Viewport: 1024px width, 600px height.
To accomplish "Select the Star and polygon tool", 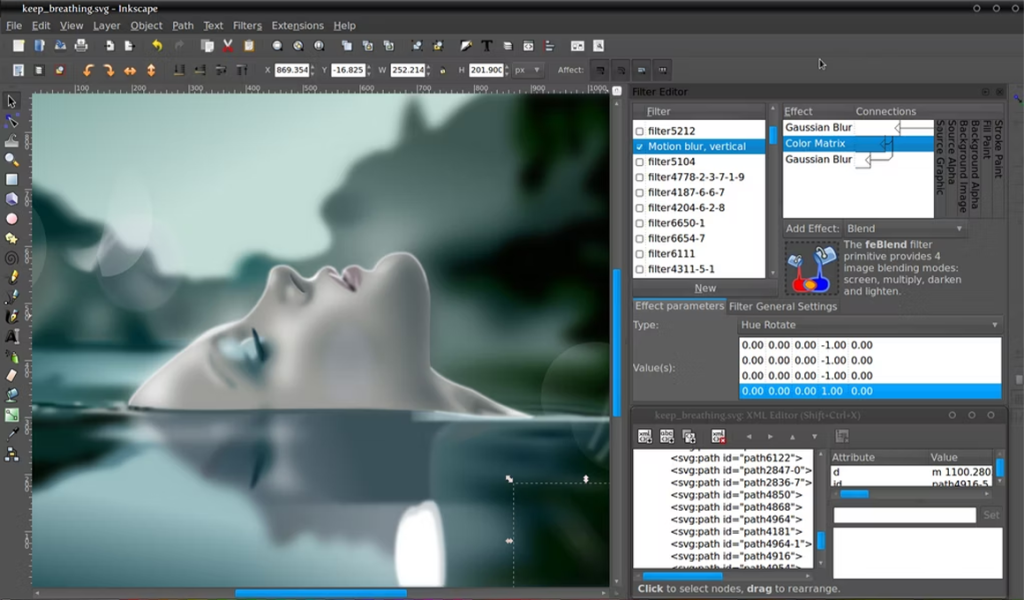I will (11, 238).
